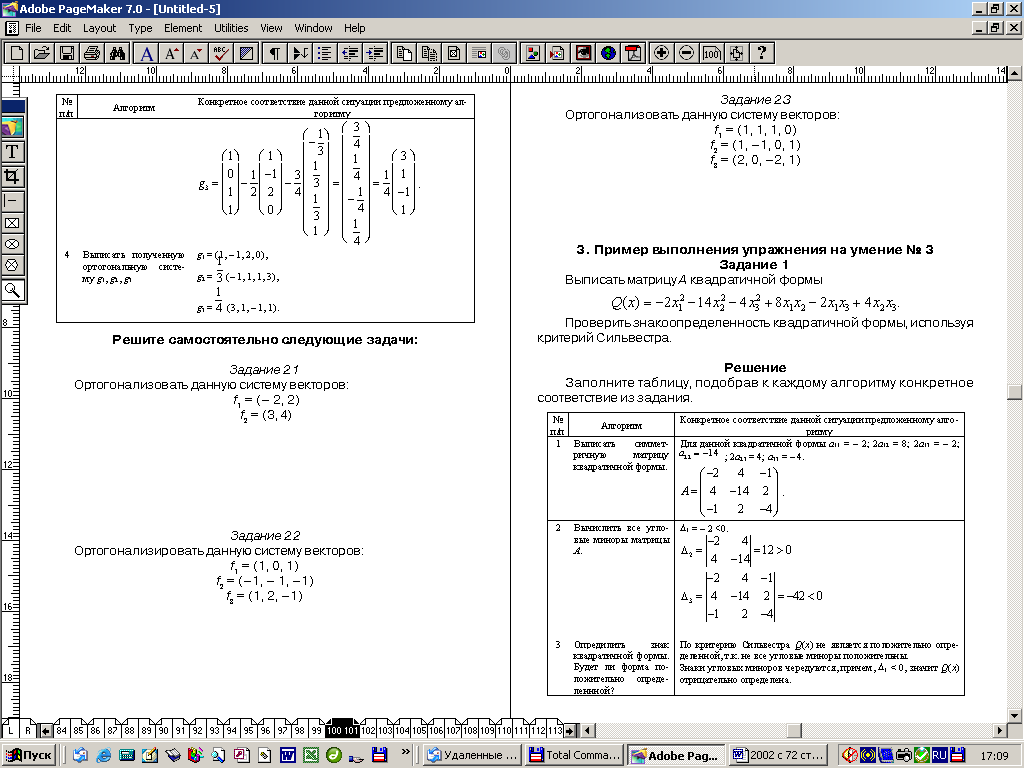Click the Fill and Stroke icon

coord(246,53)
